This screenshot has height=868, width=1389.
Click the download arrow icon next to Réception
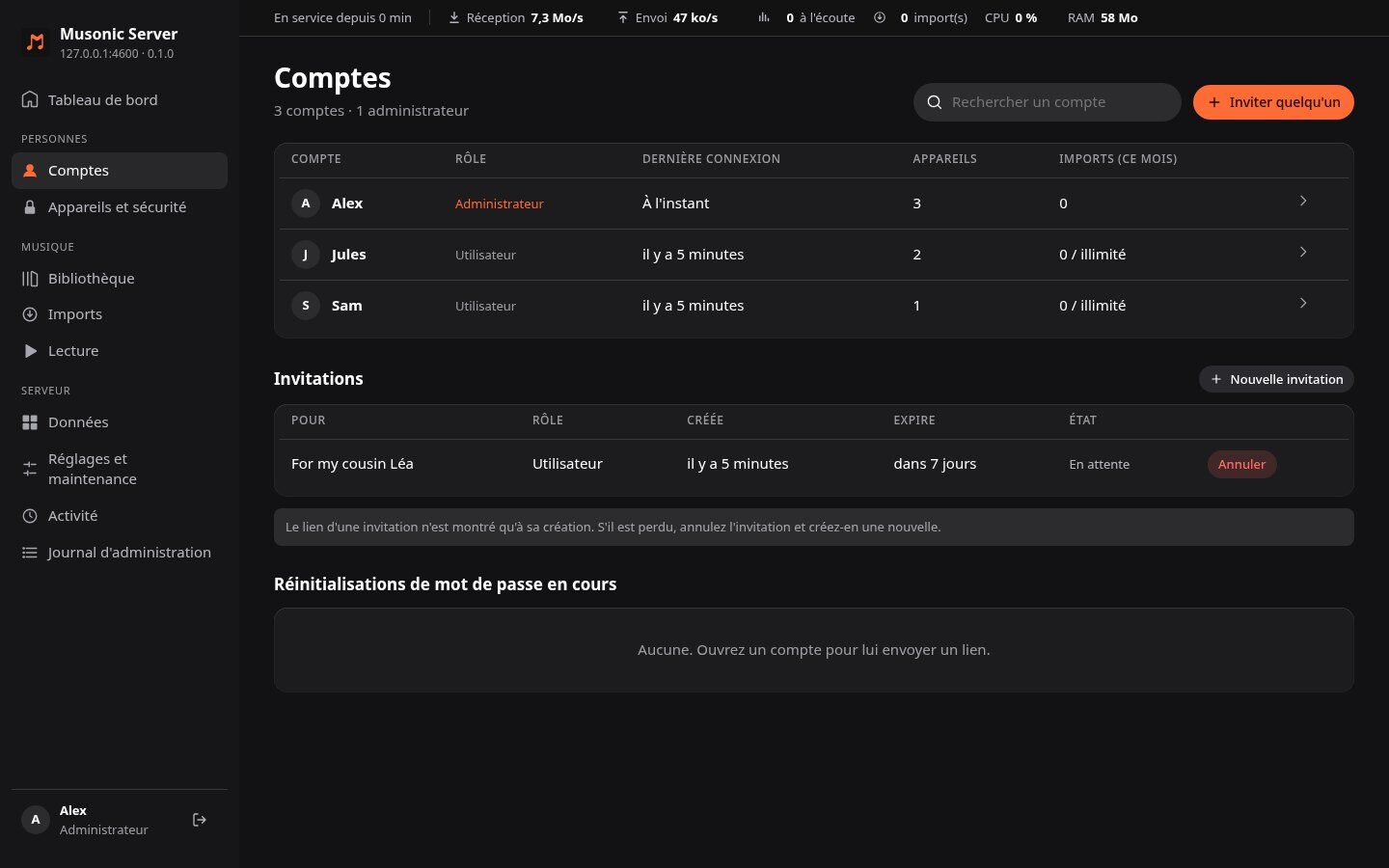[x=454, y=18]
